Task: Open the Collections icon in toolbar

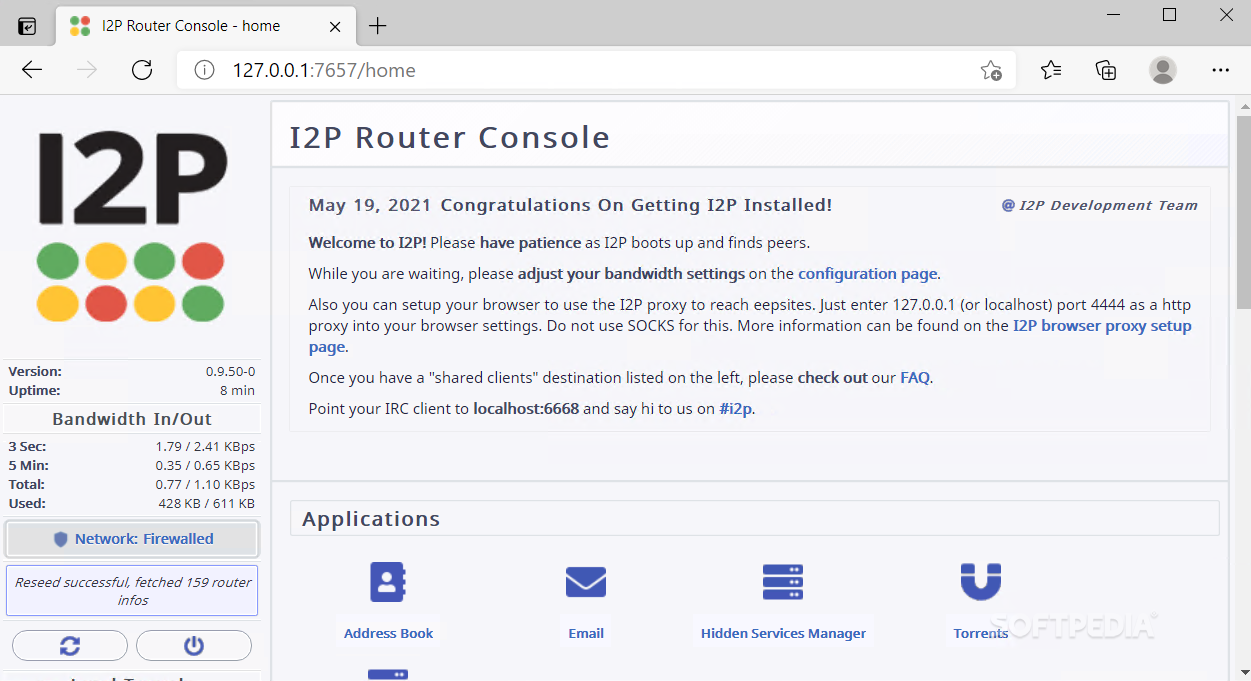Action: [1106, 70]
